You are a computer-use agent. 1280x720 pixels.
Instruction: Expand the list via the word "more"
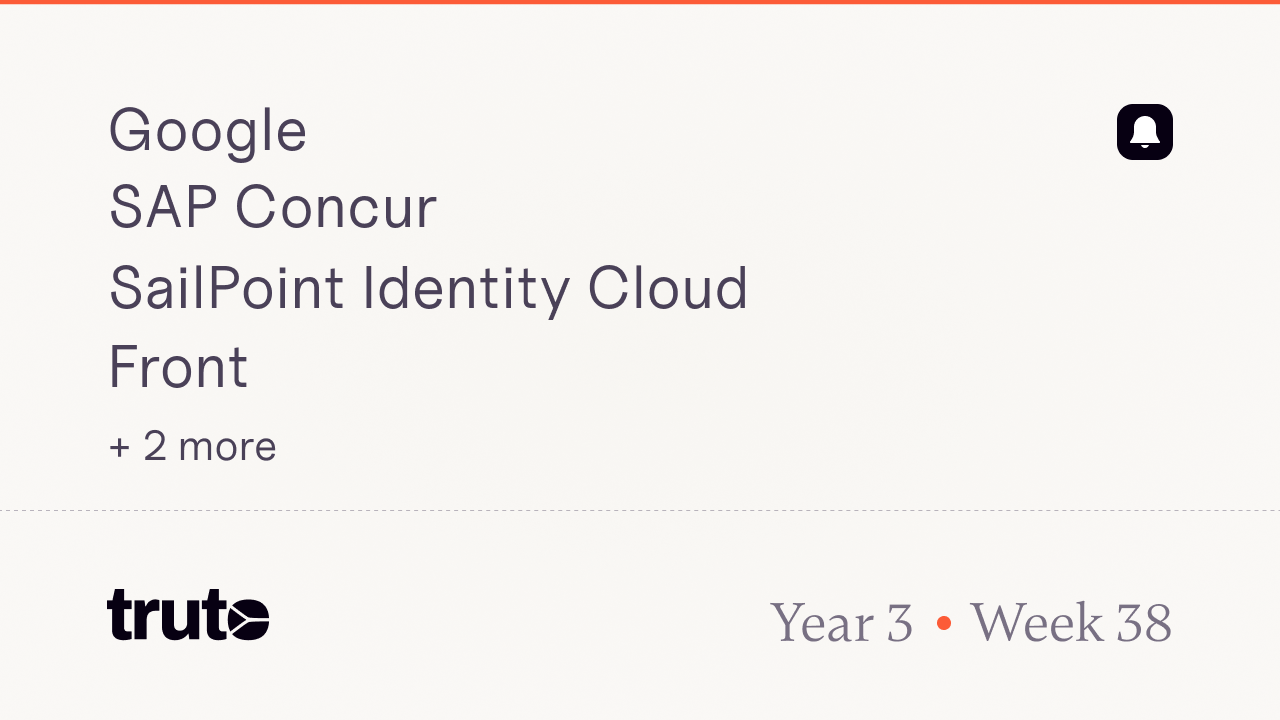pos(227,447)
